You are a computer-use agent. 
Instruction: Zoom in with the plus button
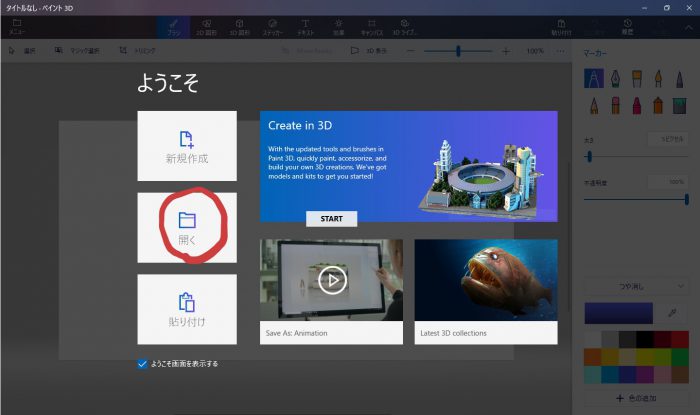(x=505, y=51)
